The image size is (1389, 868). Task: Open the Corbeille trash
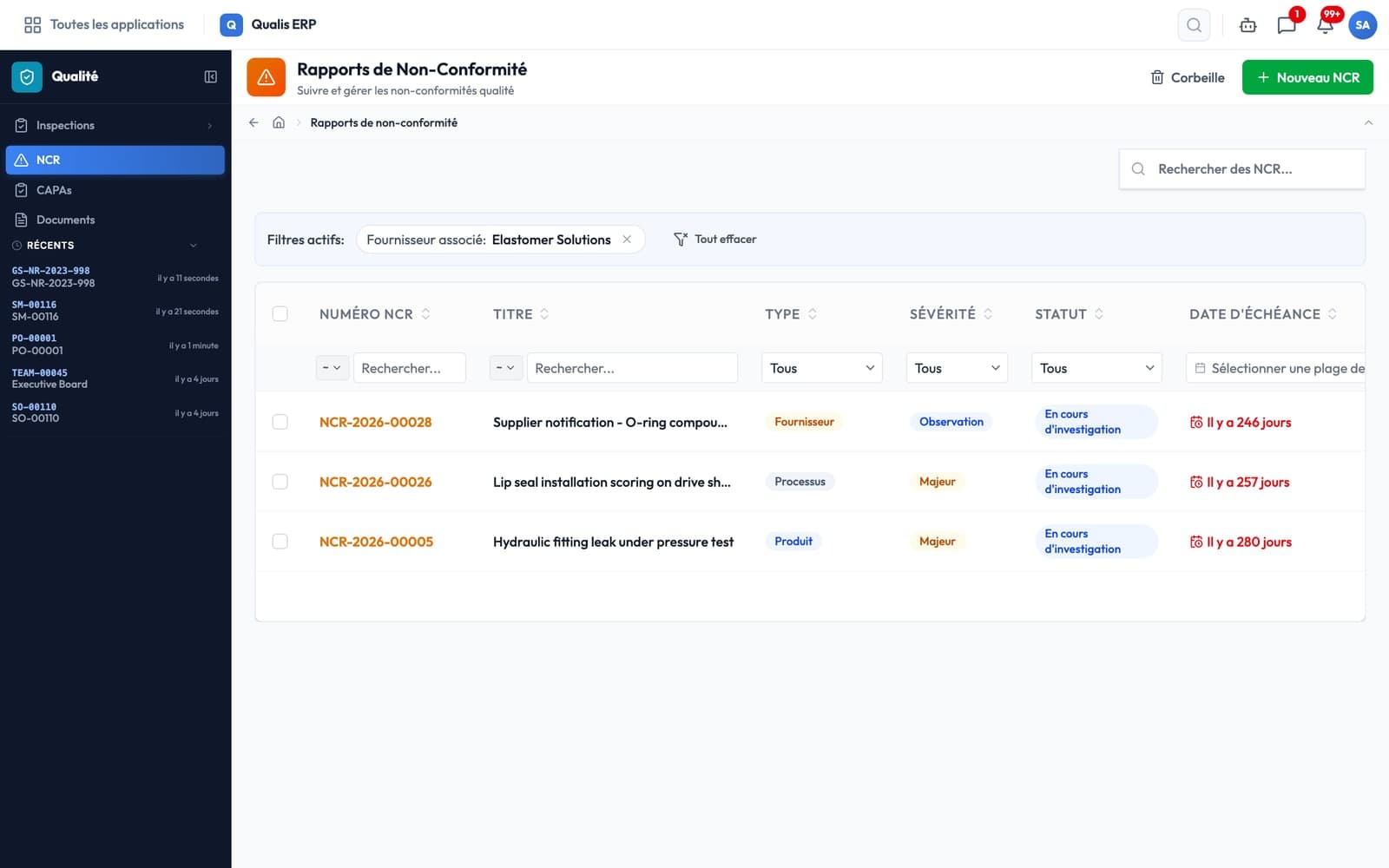1187,77
